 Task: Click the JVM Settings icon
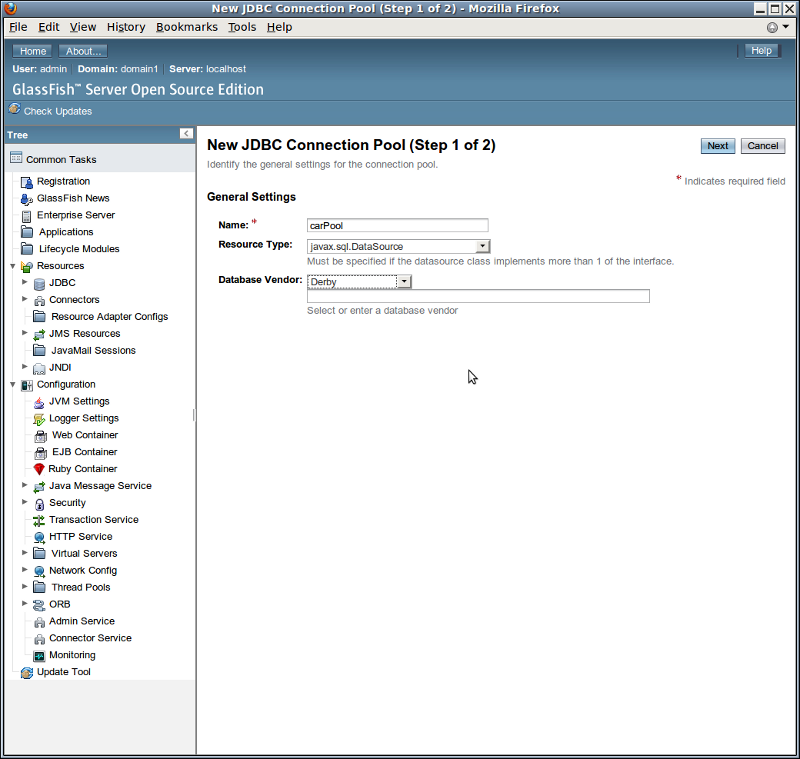coord(39,402)
